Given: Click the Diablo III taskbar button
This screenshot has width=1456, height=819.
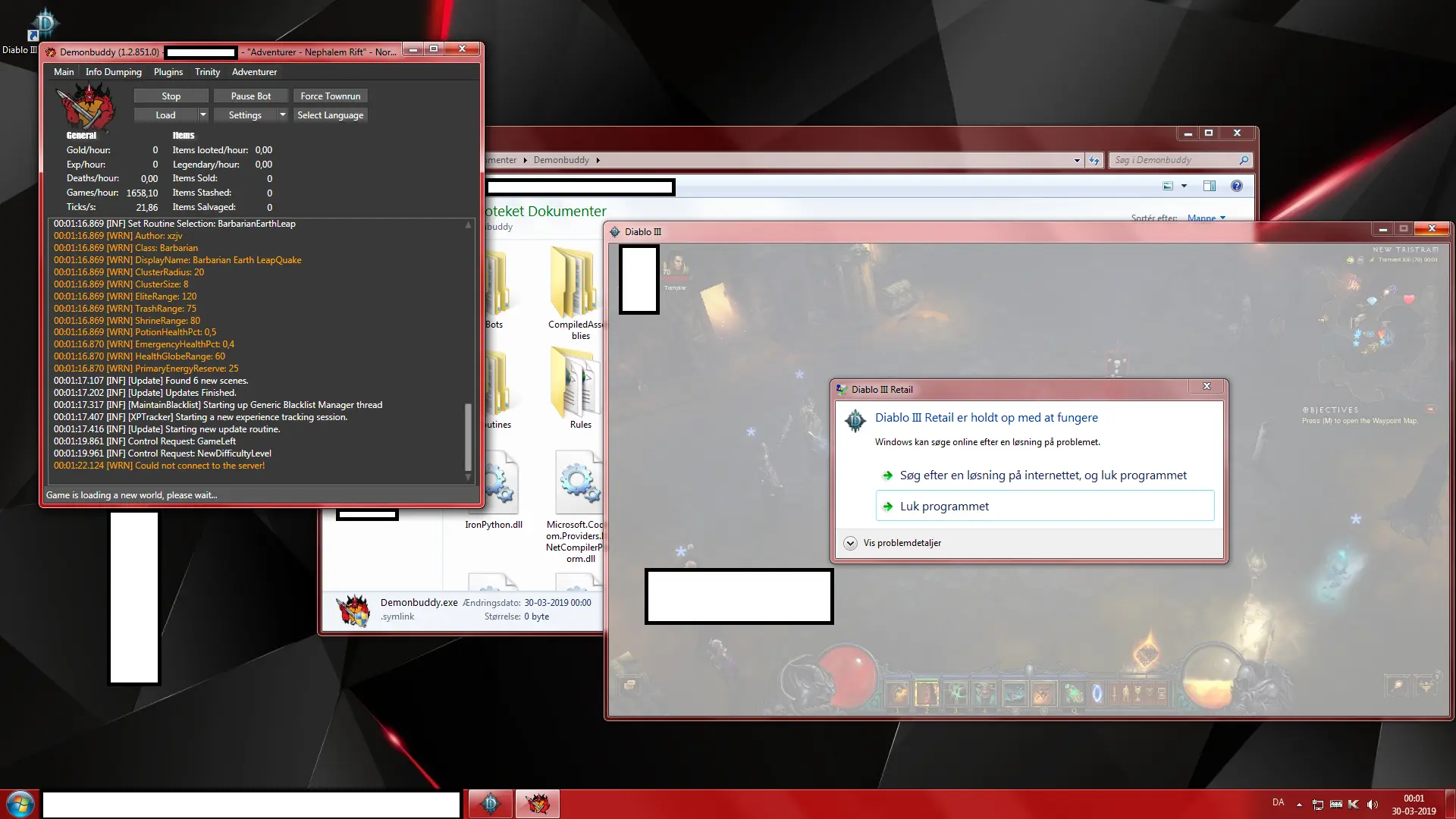Looking at the screenshot, I should (491, 804).
